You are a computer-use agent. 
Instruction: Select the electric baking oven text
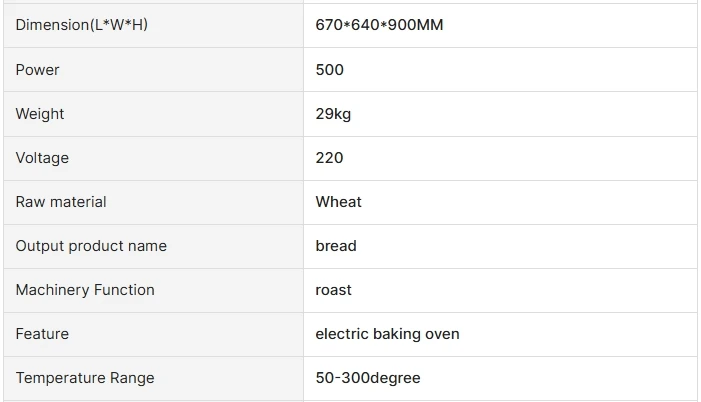point(387,334)
